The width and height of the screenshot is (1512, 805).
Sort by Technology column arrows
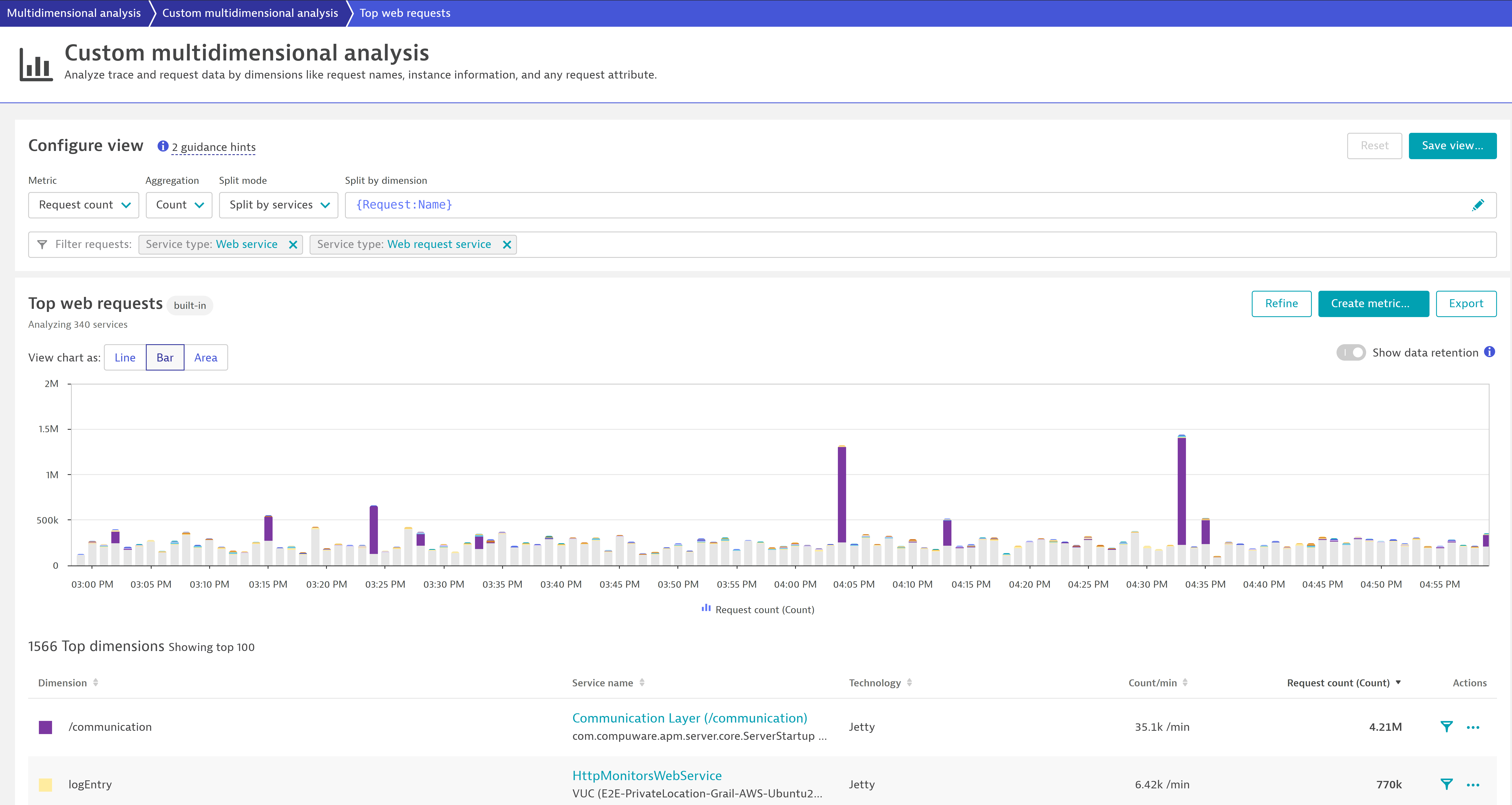click(x=909, y=682)
